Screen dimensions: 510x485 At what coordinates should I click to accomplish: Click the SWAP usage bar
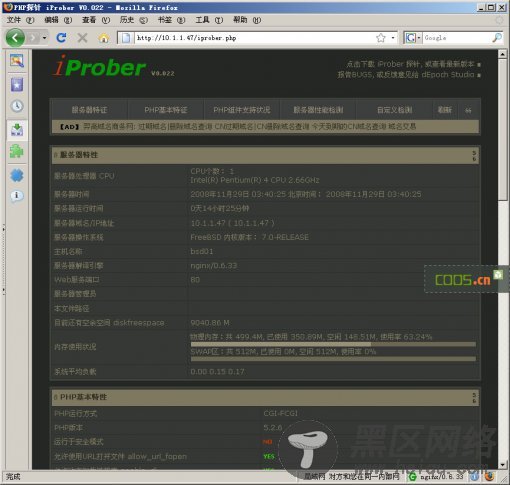(333, 359)
